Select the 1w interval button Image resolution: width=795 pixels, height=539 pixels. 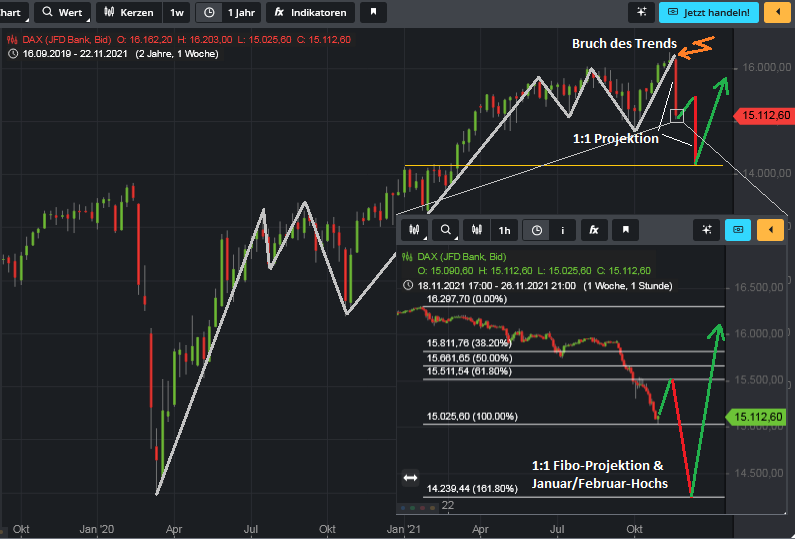click(x=177, y=13)
